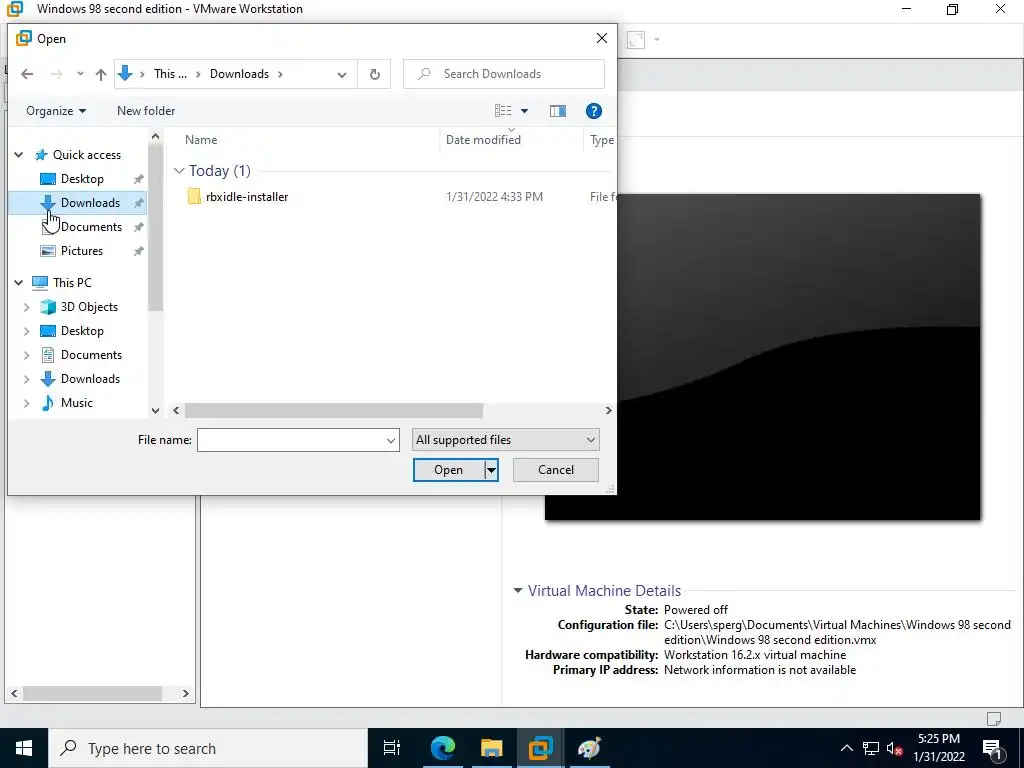Open Task View from the taskbar
The height and width of the screenshot is (768, 1024).
(x=392, y=748)
